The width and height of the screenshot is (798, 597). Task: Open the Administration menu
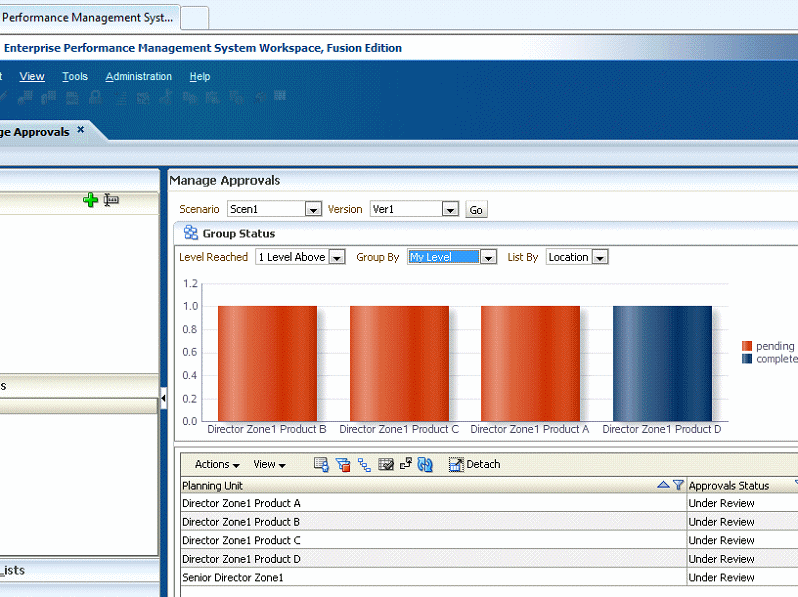point(138,76)
